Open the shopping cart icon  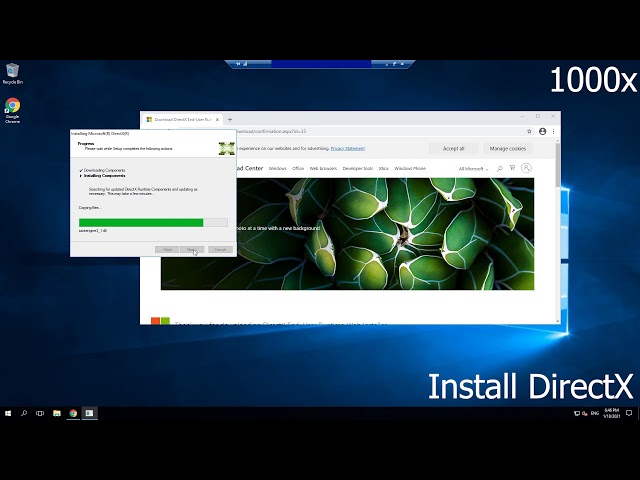pyautogui.click(x=513, y=168)
